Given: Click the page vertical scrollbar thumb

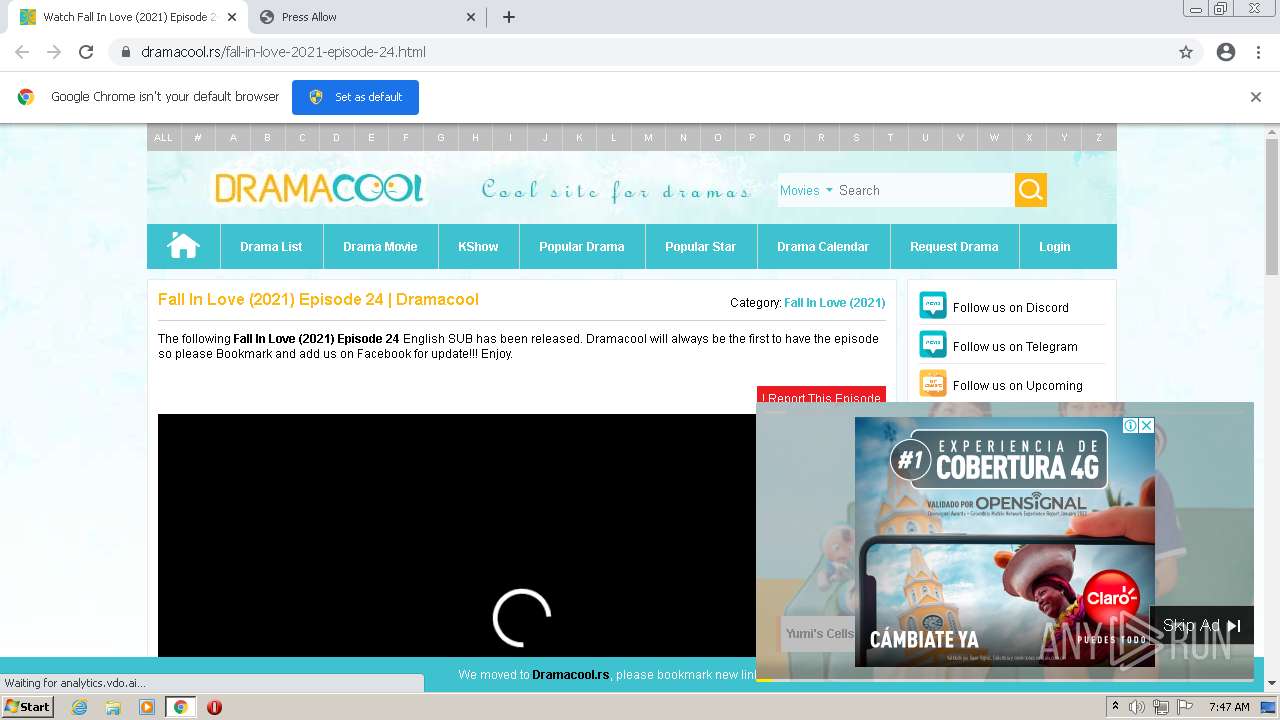Looking at the screenshot, I should (1272, 207).
